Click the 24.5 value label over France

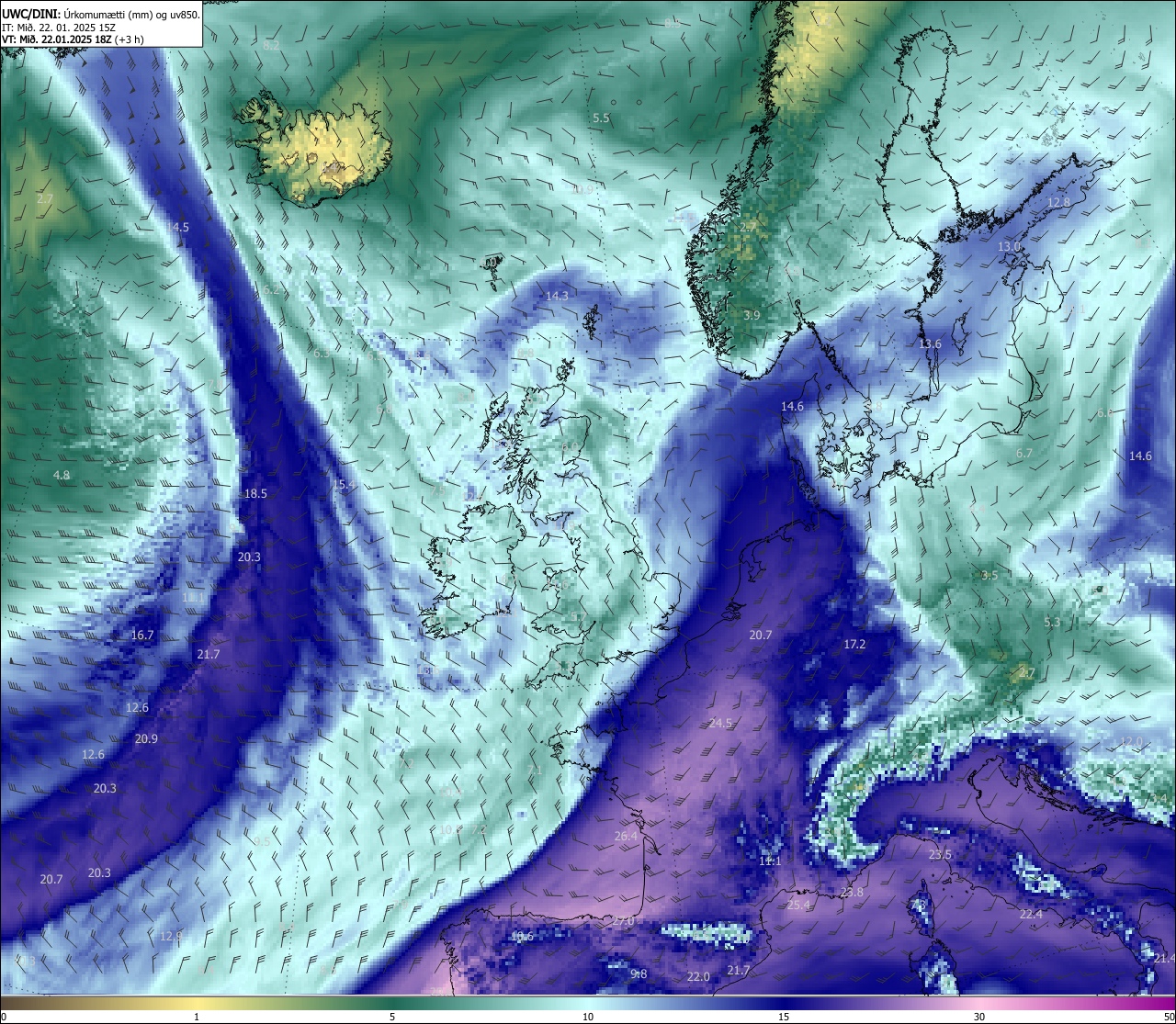coord(720,724)
